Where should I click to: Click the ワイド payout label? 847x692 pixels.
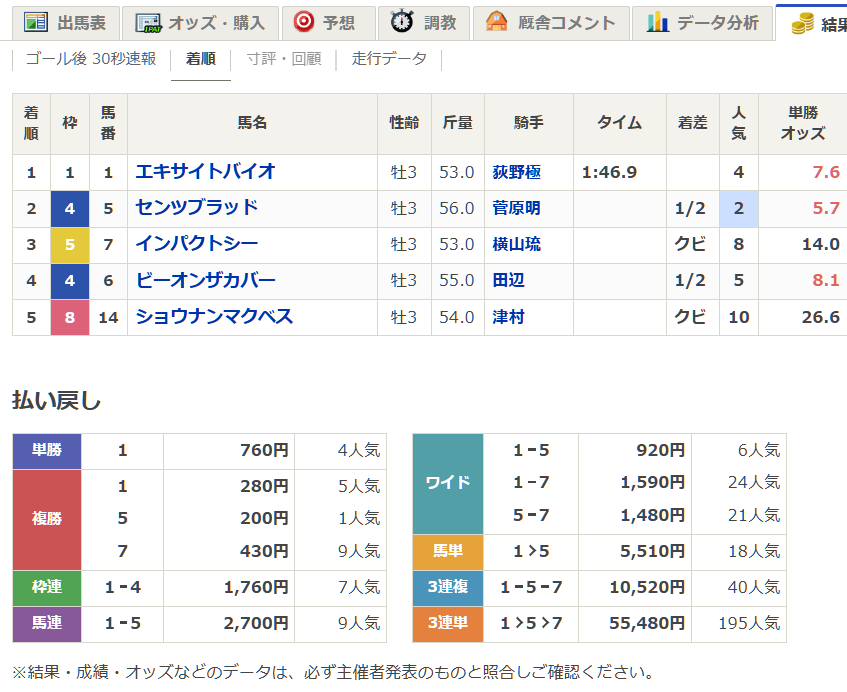(448, 483)
